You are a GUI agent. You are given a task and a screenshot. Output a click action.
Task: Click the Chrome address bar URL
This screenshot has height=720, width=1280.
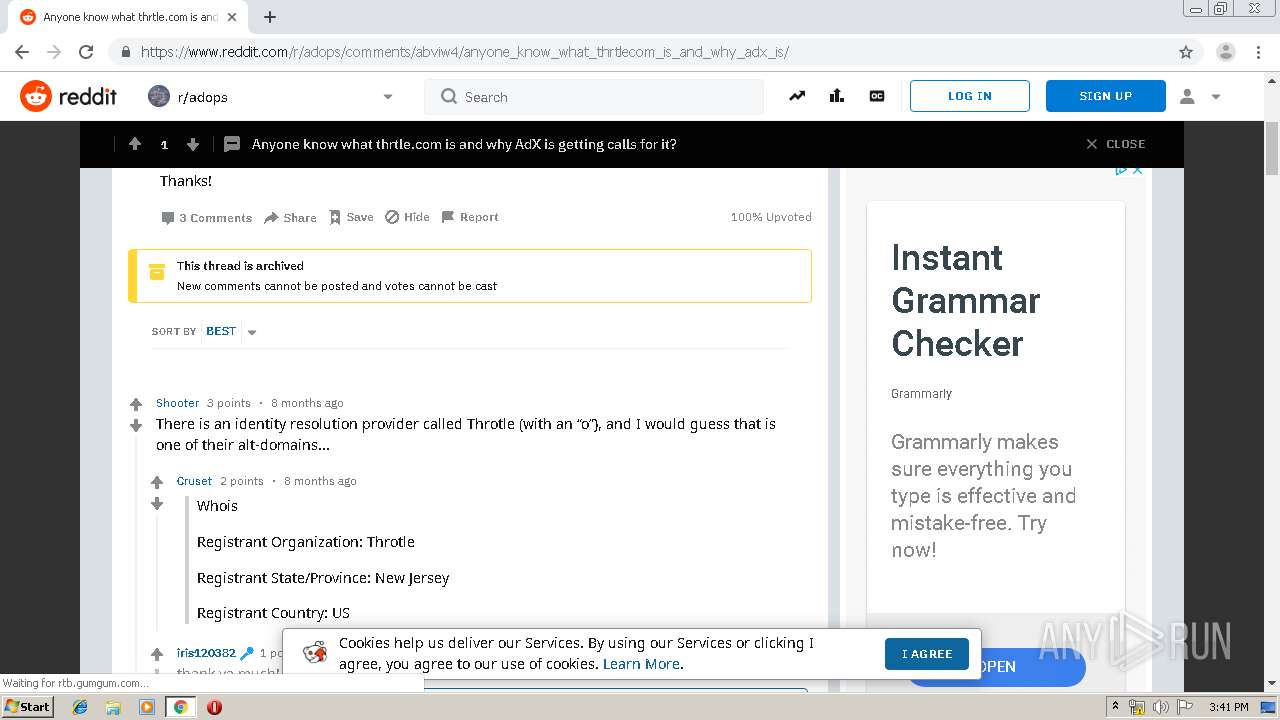click(465, 52)
